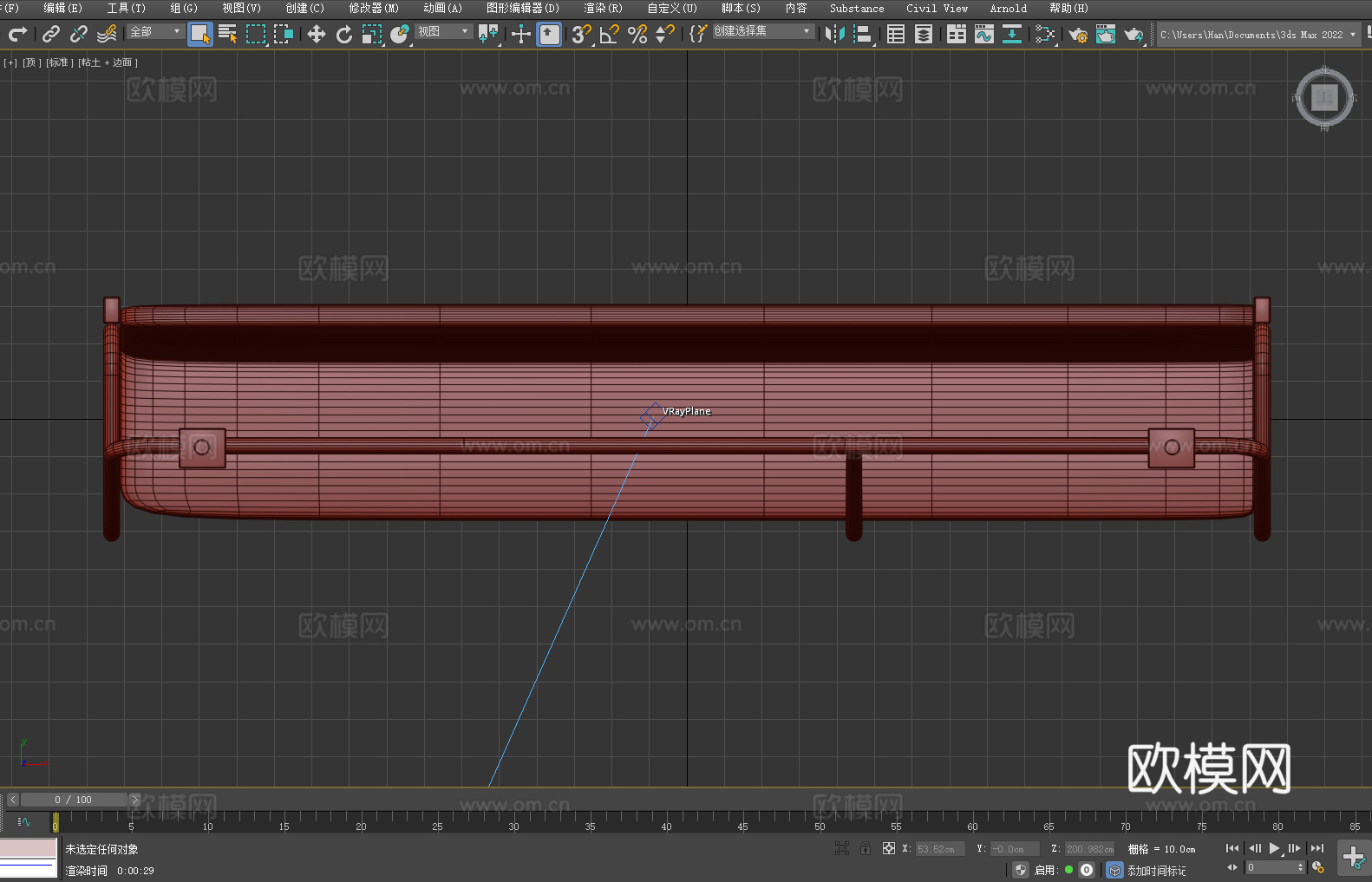
Task: Click the Select and Place tool
Action: 400,34
